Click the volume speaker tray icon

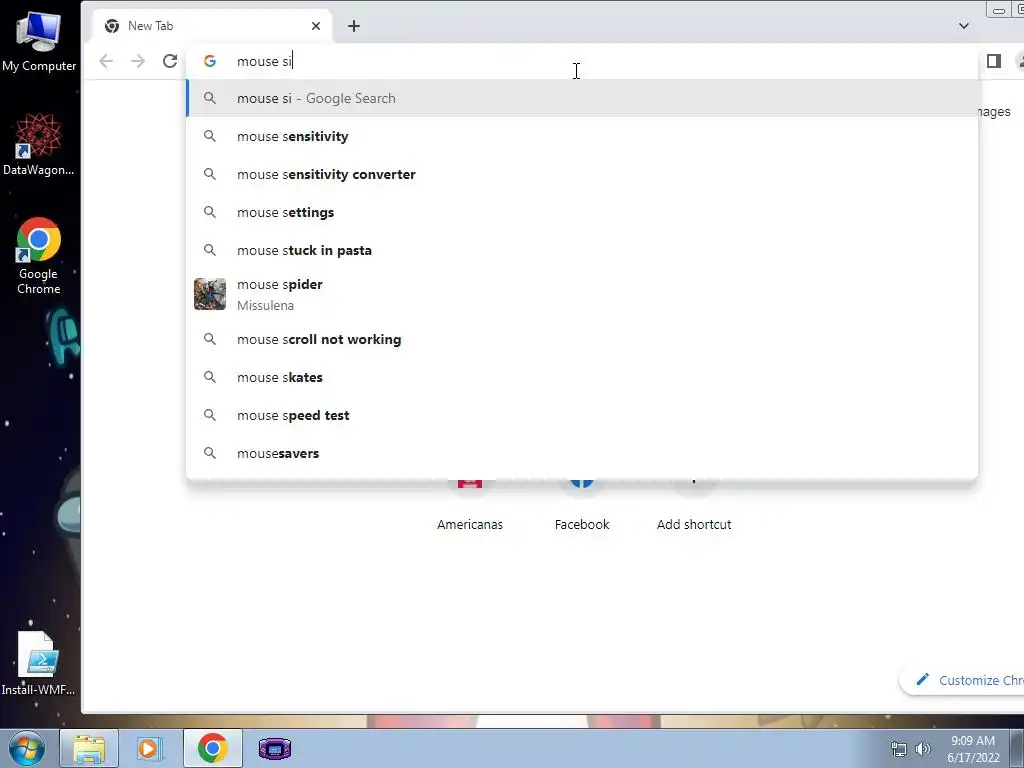(x=923, y=749)
